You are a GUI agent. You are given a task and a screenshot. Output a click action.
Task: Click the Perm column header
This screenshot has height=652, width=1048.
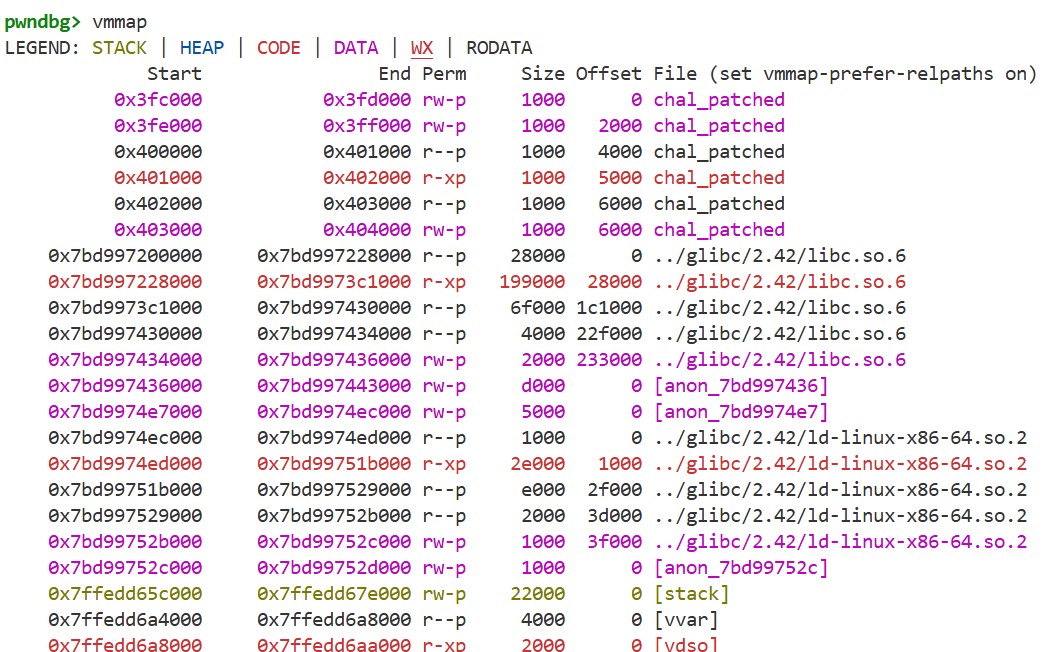coord(444,73)
